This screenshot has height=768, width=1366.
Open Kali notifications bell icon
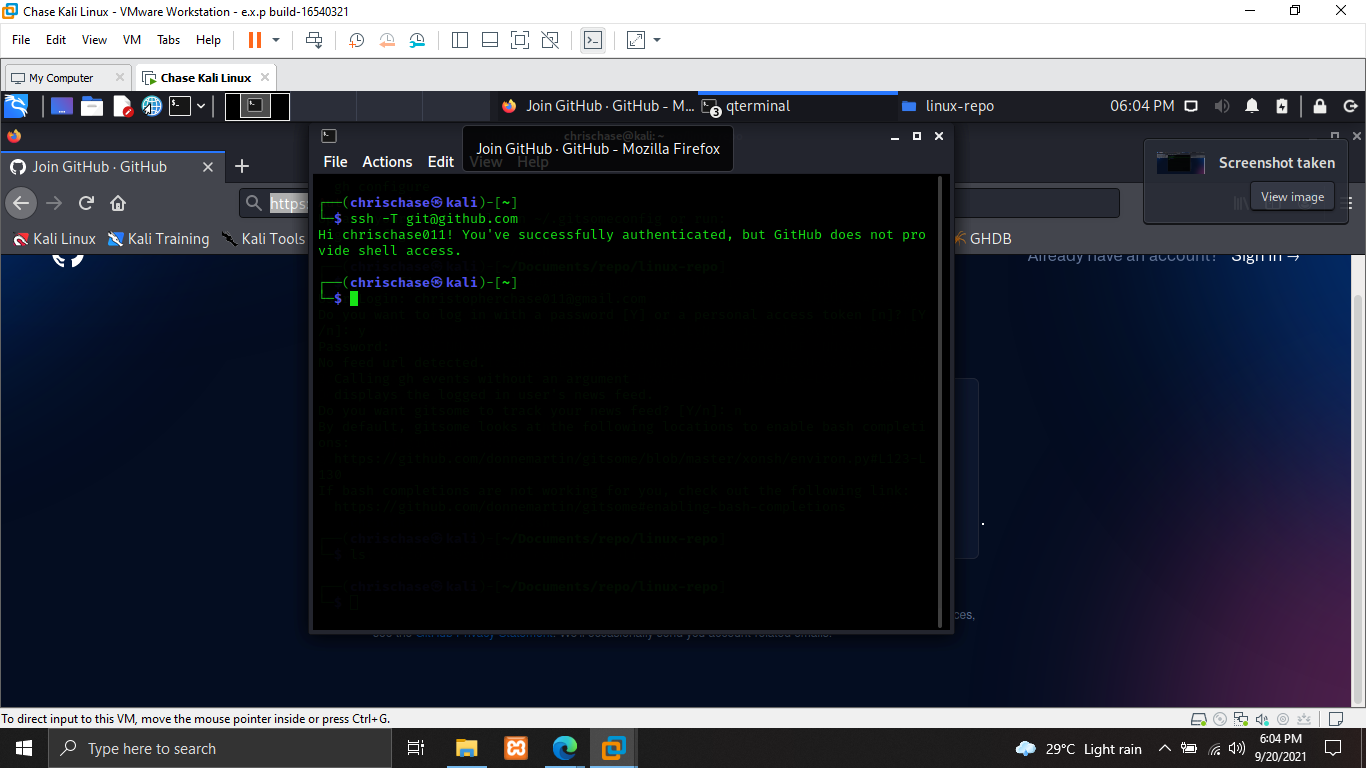[1252, 106]
